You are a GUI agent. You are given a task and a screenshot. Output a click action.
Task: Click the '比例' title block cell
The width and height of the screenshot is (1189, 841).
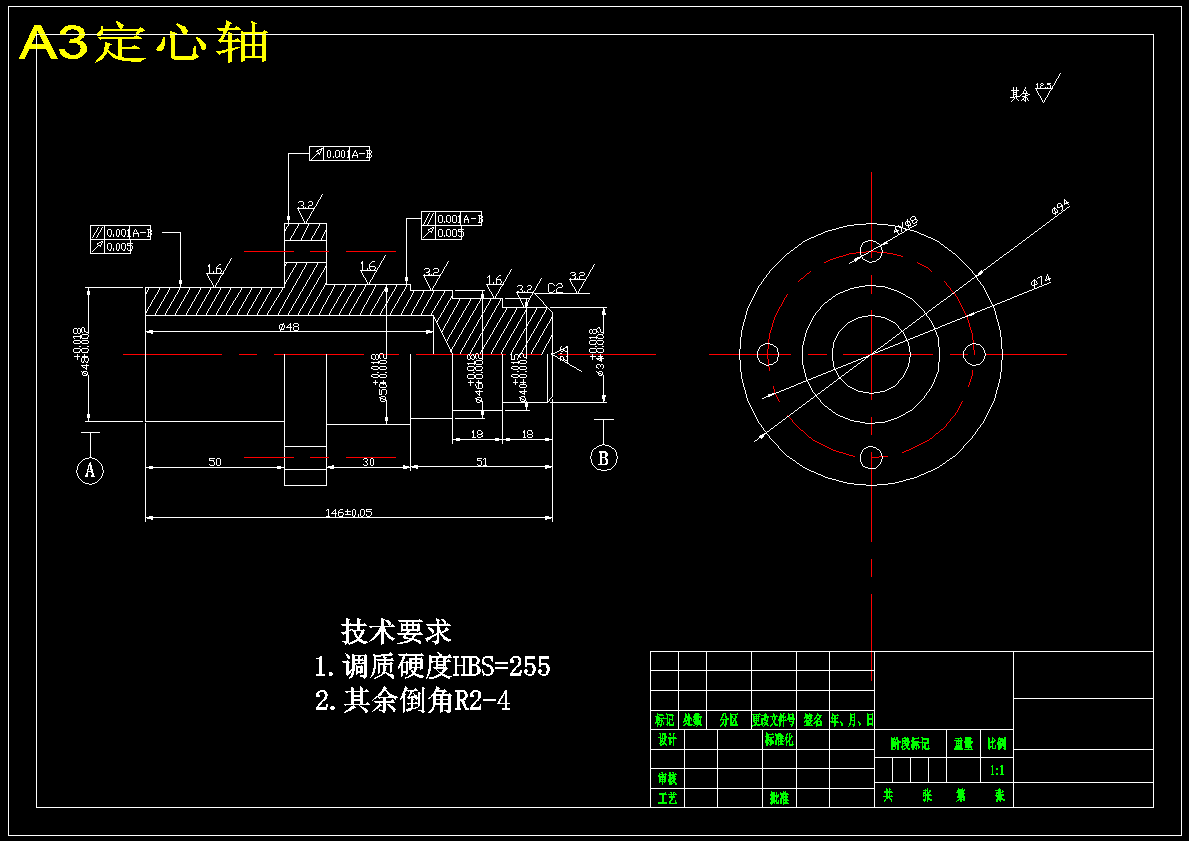(997, 745)
